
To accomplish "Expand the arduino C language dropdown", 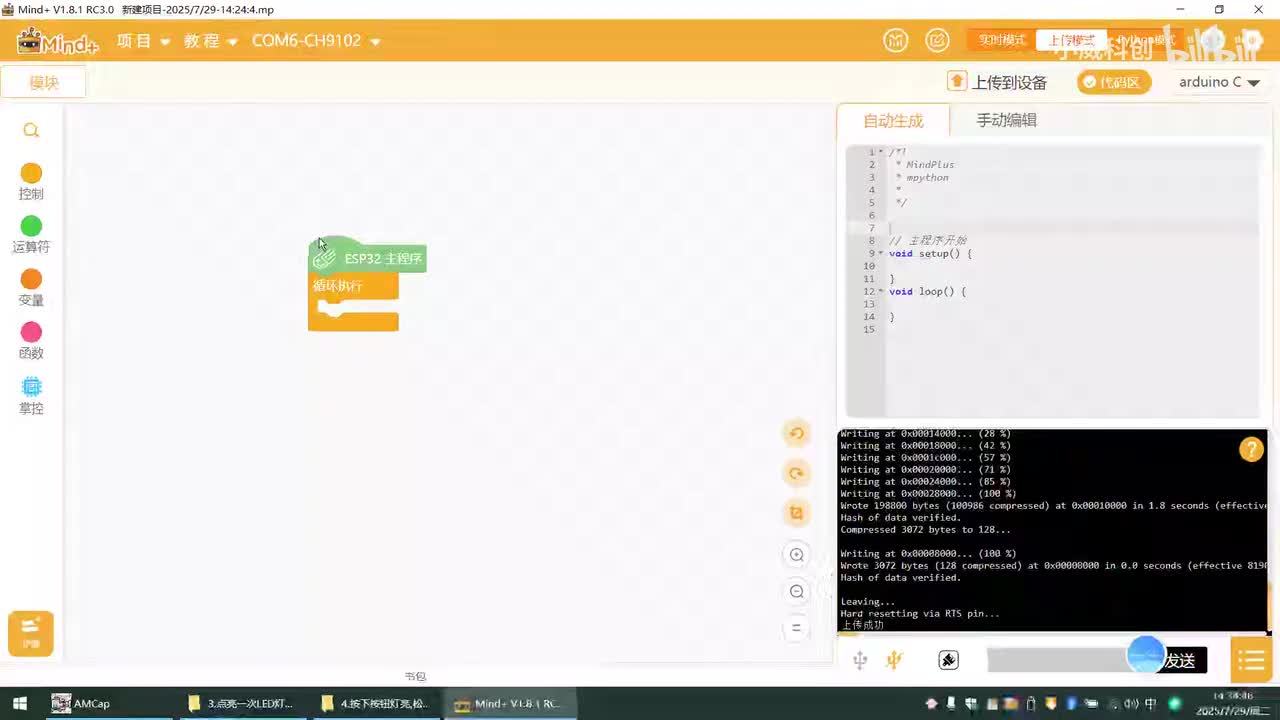I will pyautogui.click(x=1218, y=82).
